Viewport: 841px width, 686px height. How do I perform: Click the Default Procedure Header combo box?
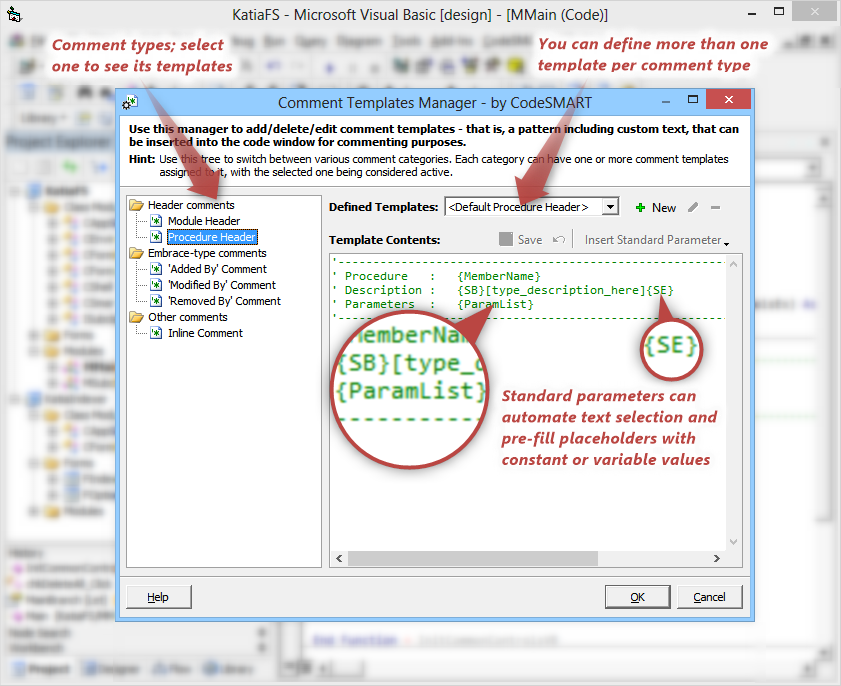(532, 207)
